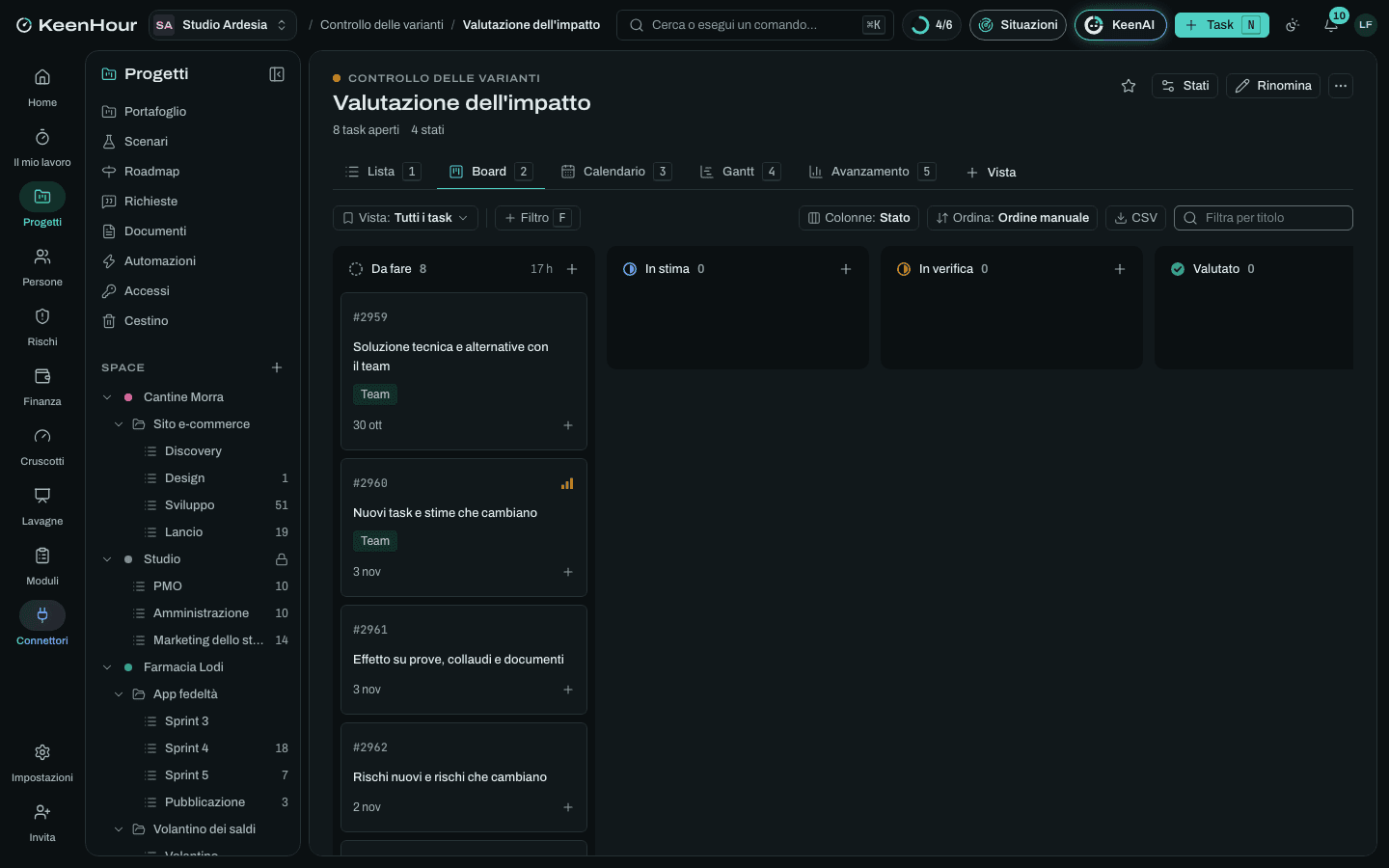Viewport: 1389px width, 868px height.
Task: Open priority indicator on card #2960
Action: (x=567, y=483)
